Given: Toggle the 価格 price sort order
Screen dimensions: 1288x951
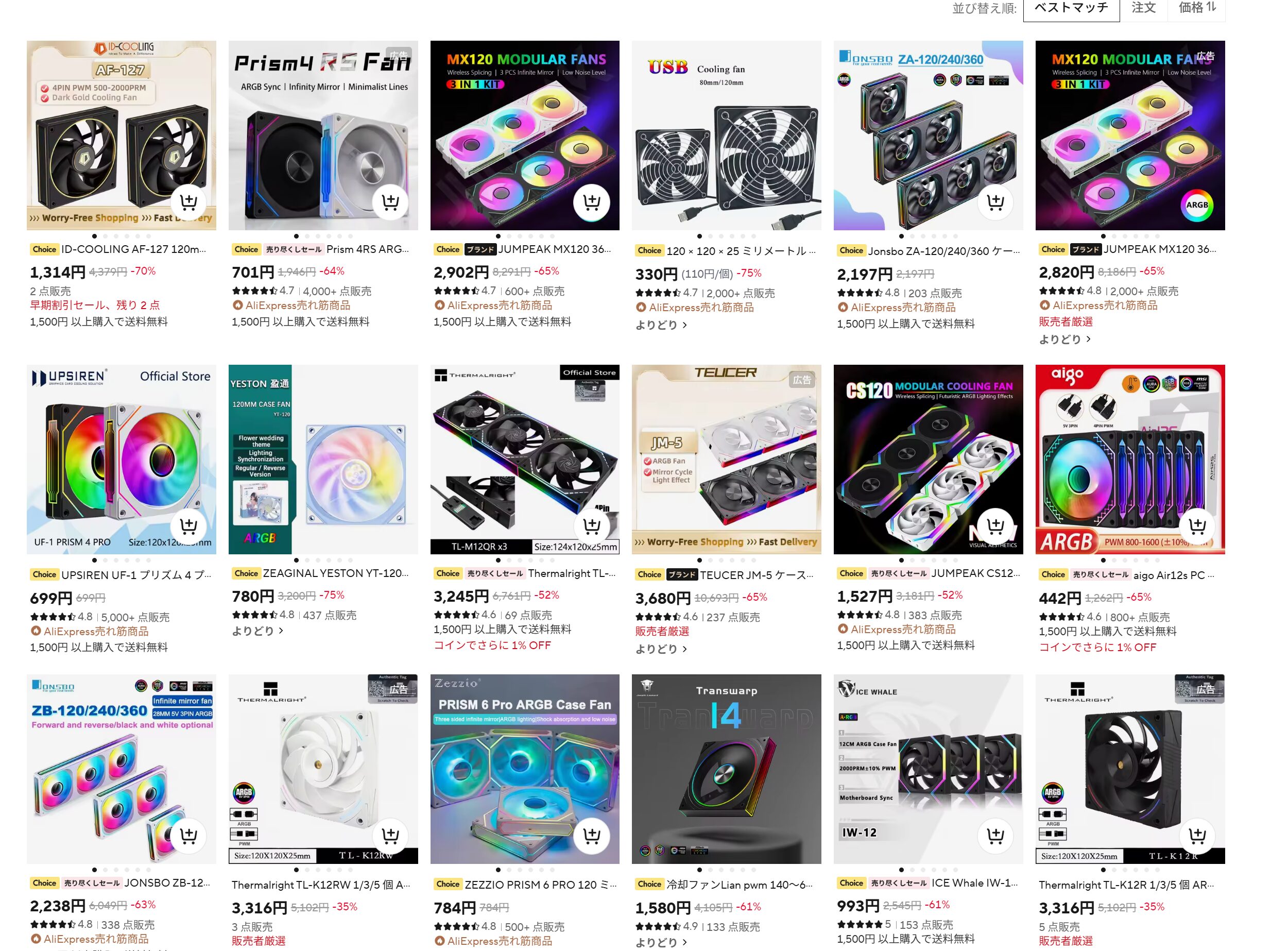Looking at the screenshot, I should pos(1197,8).
